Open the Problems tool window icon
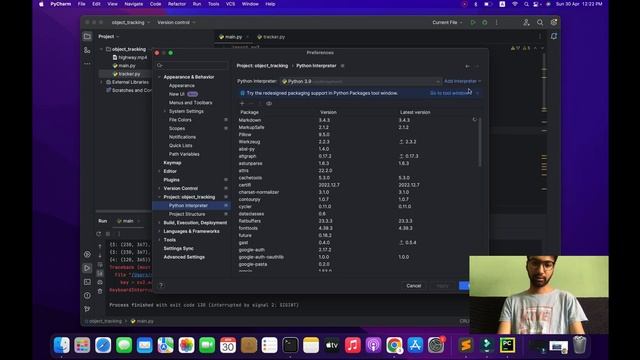 click(x=87, y=295)
